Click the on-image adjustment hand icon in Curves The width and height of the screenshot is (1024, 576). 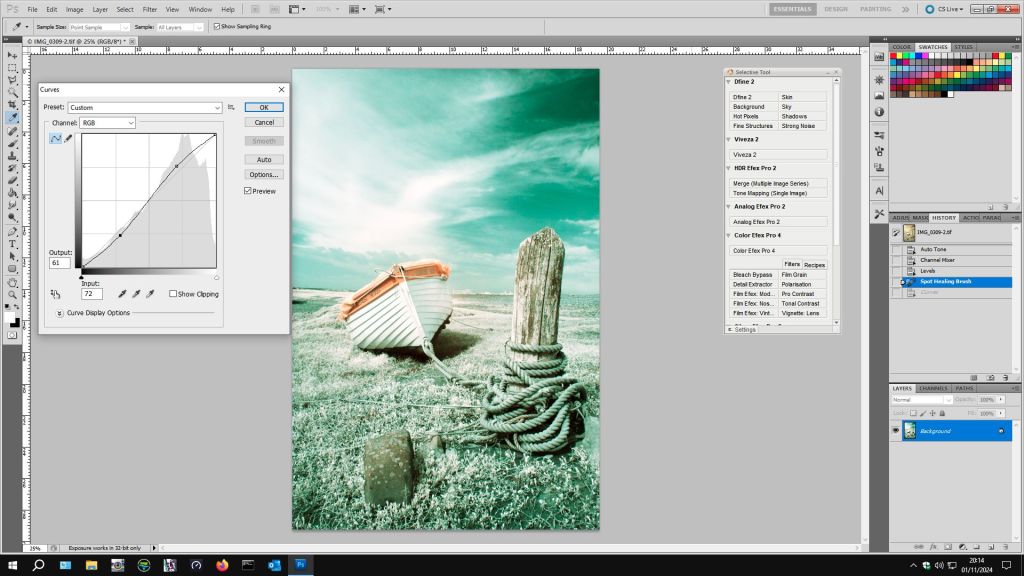[56, 294]
